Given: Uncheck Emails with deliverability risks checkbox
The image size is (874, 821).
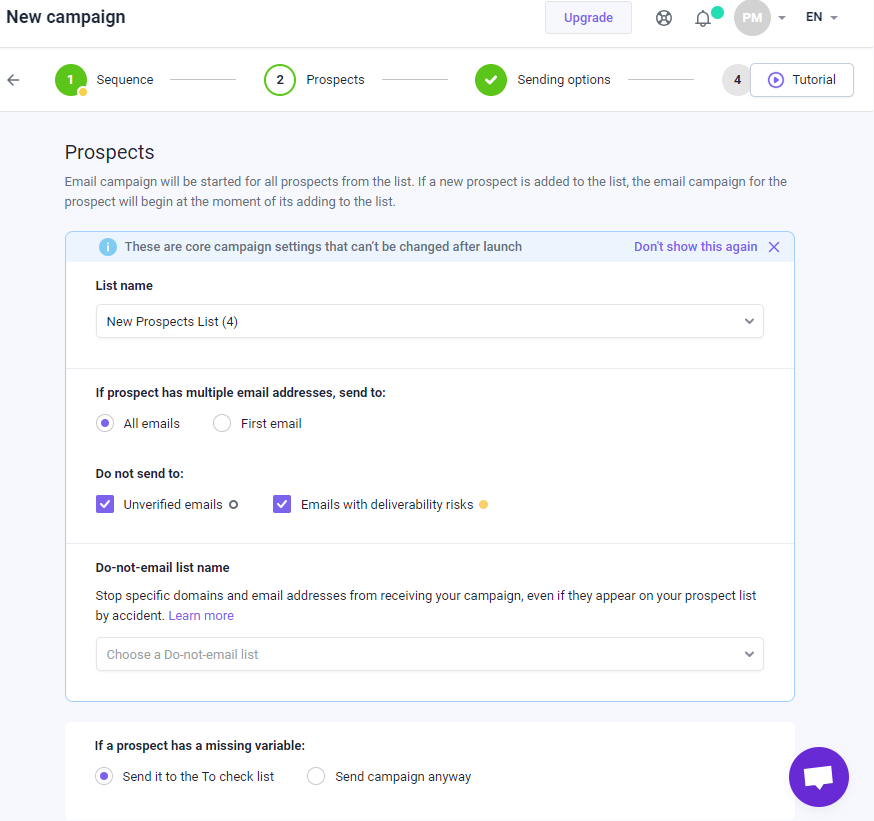Looking at the screenshot, I should pyautogui.click(x=282, y=504).
